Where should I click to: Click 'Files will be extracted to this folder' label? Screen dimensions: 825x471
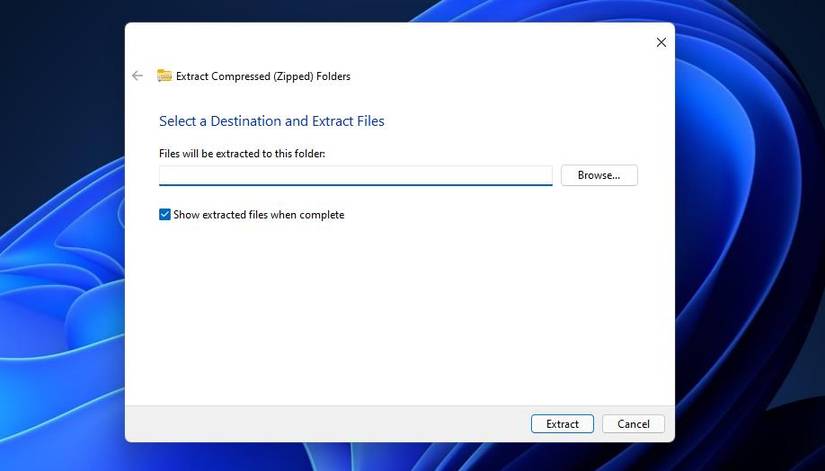click(242, 154)
